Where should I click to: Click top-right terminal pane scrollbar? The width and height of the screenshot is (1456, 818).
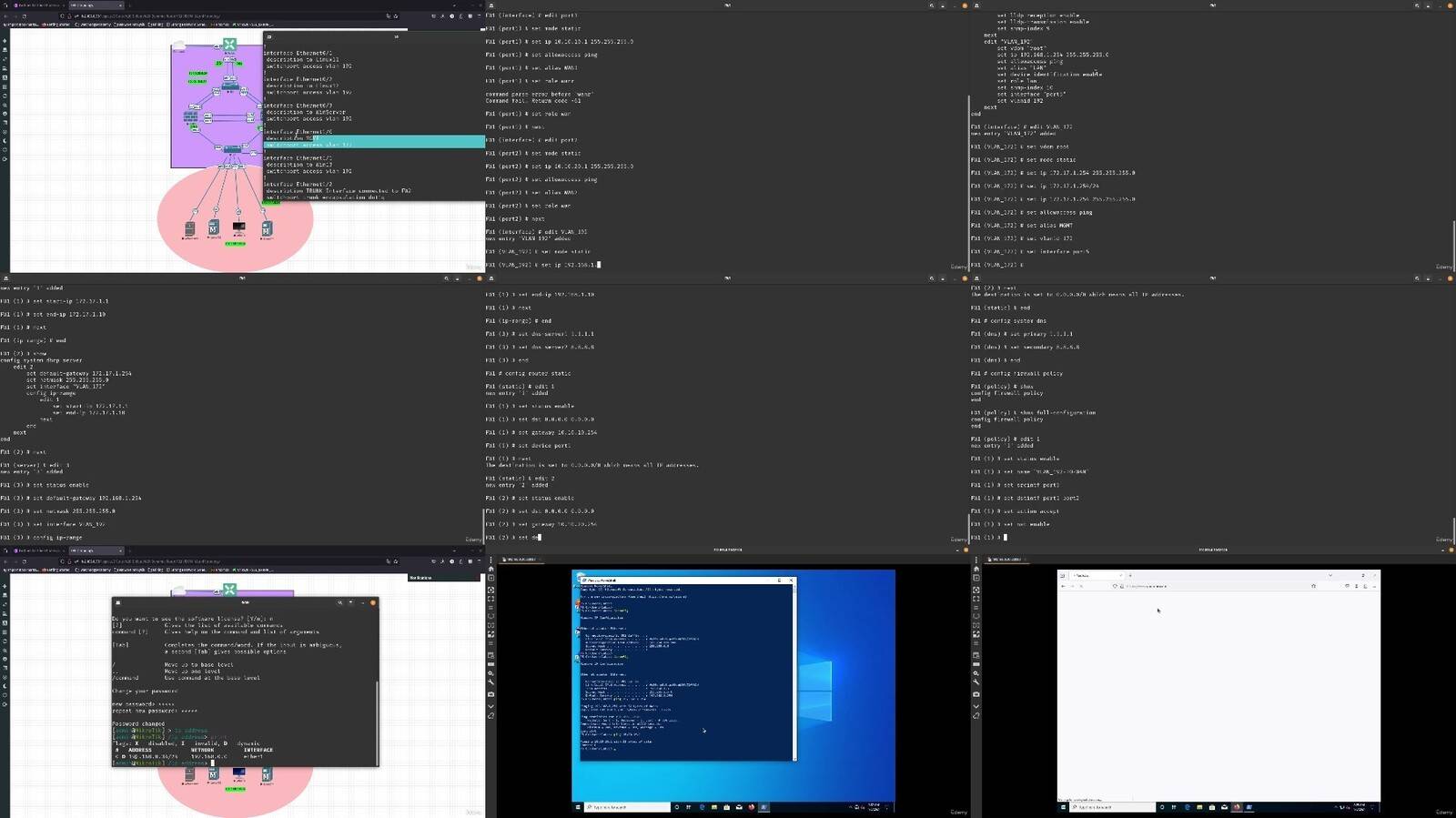(x=1452, y=244)
